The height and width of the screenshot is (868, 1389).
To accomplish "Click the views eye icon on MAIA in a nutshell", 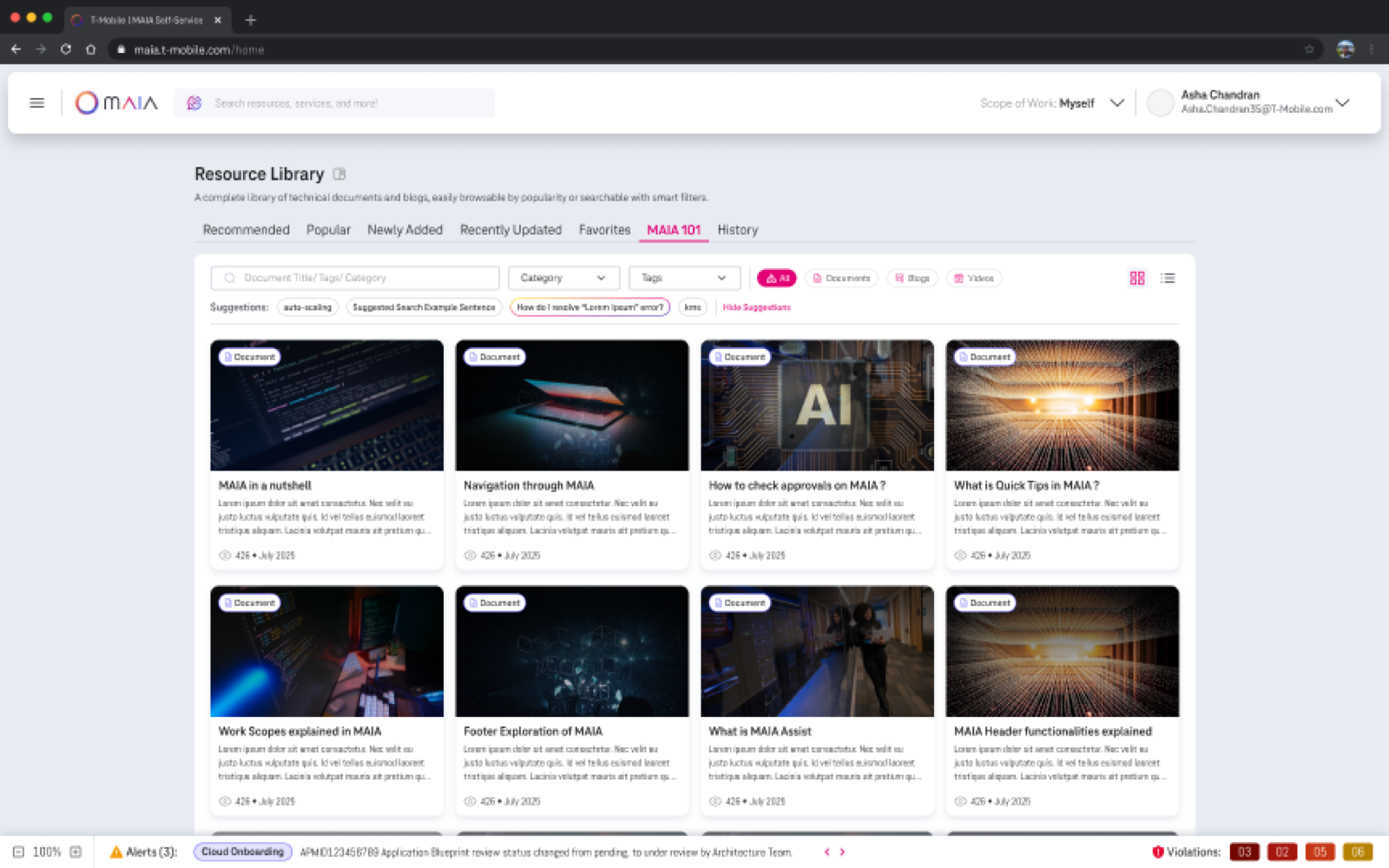I will (225, 556).
